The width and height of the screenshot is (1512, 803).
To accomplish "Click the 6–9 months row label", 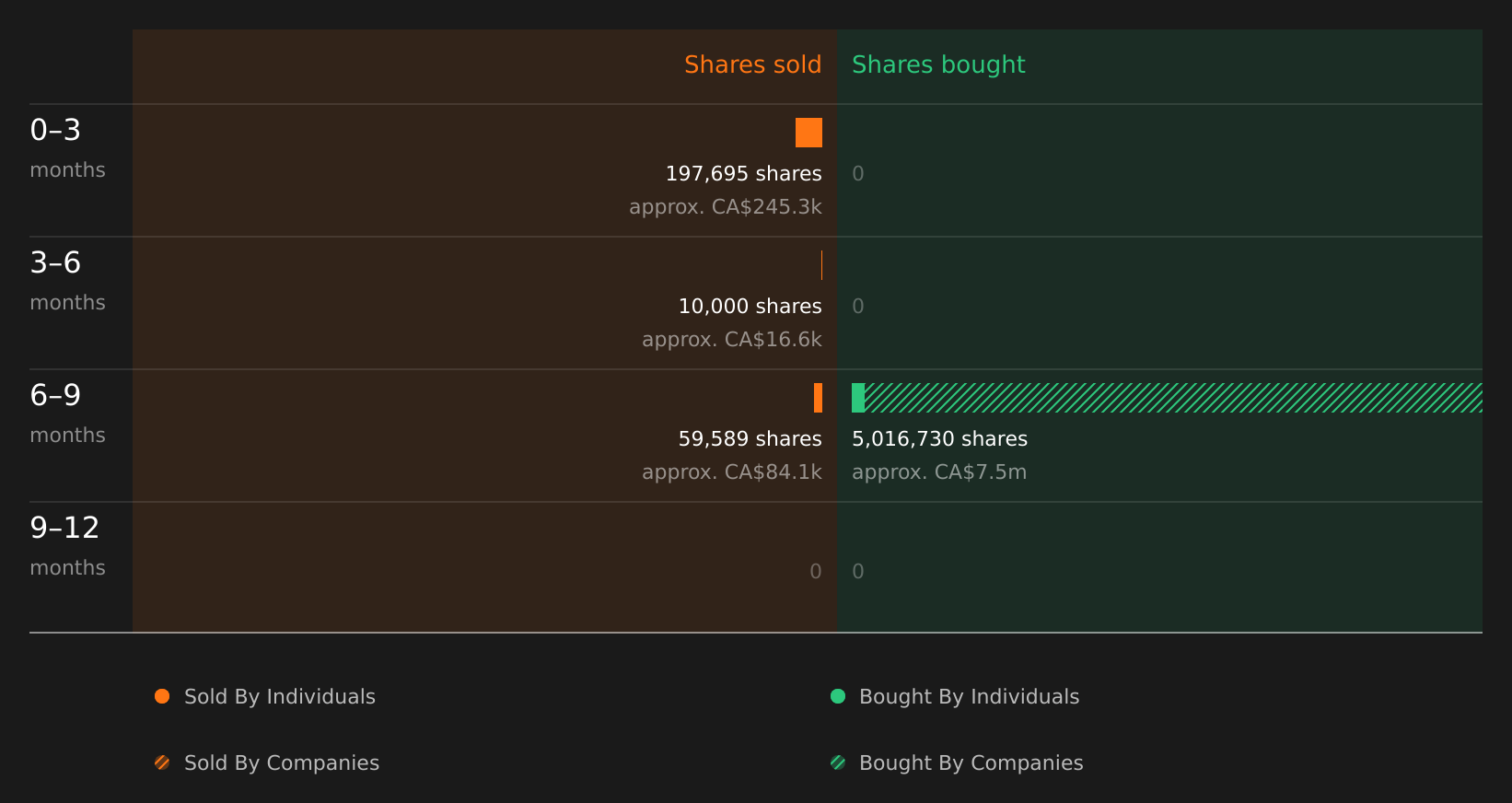I will coord(67,413).
